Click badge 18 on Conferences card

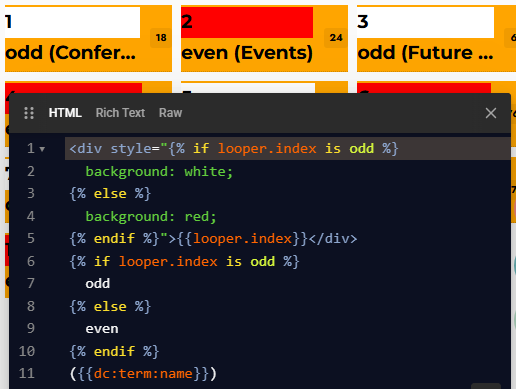coord(161,38)
